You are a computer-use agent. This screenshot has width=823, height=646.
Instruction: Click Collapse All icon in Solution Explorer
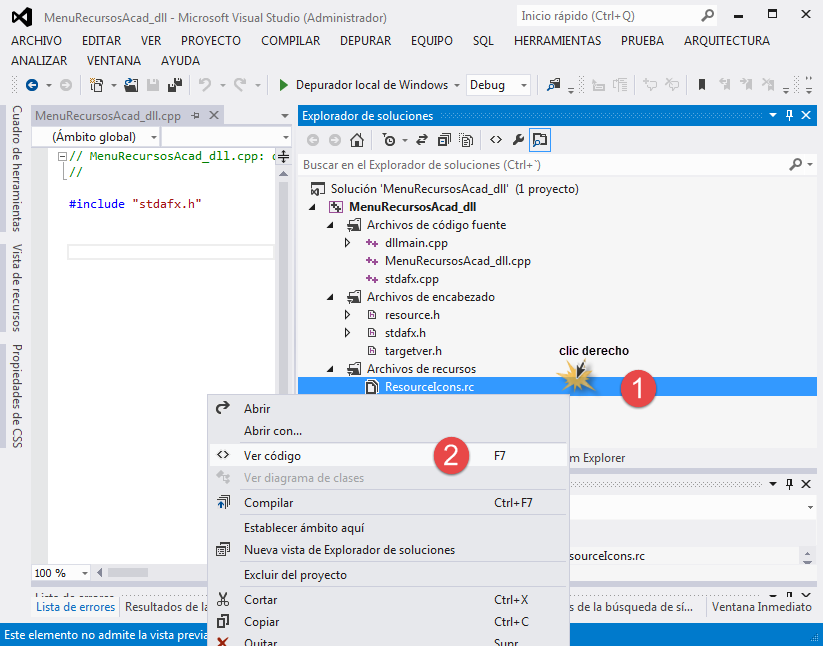point(444,140)
